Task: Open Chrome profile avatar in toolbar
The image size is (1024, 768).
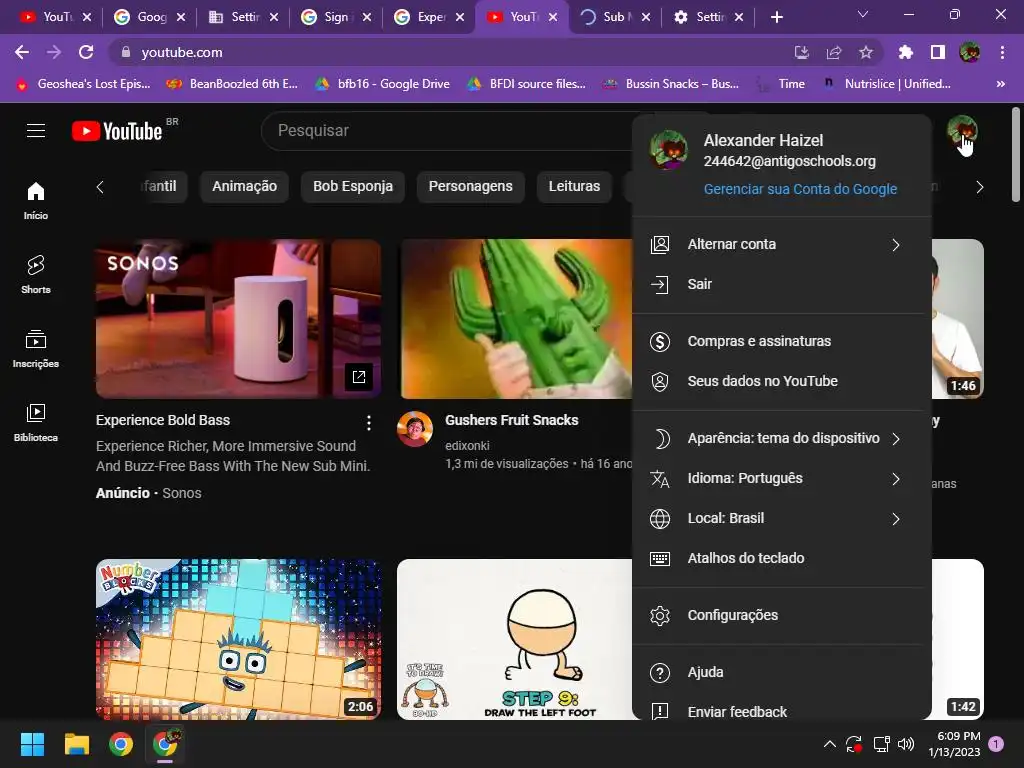Action: pos(970,52)
